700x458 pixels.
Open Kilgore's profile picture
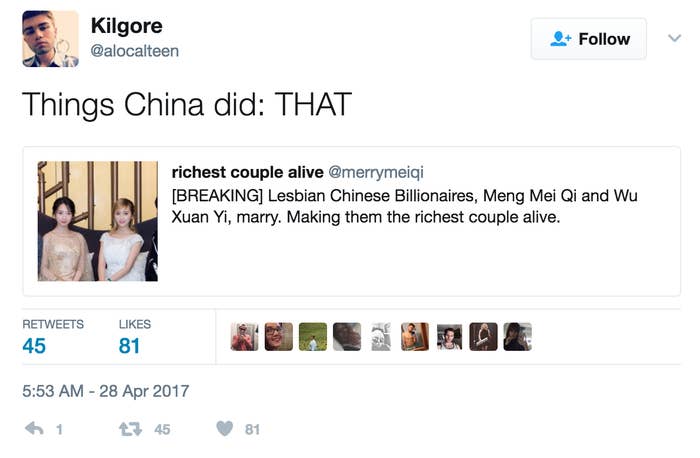click(x=50, y=39)
